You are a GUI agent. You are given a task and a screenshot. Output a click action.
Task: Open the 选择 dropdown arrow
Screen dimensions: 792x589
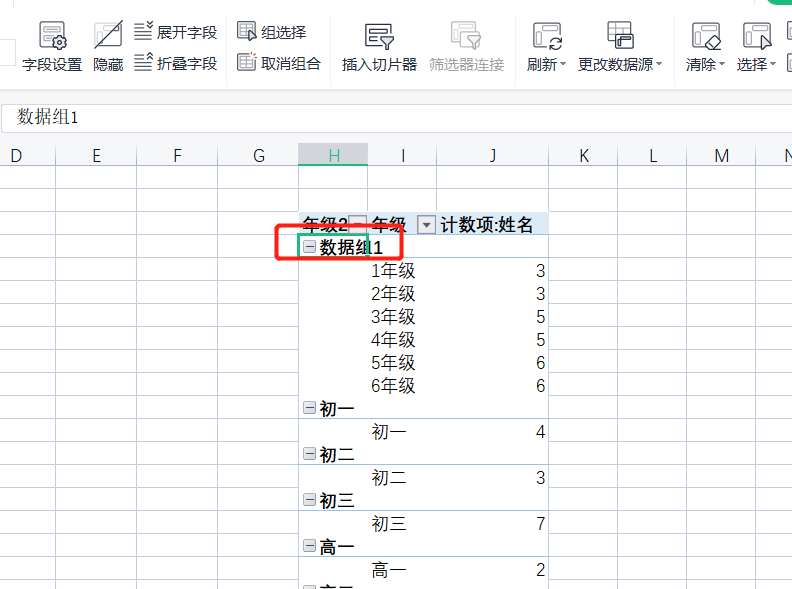773,64
